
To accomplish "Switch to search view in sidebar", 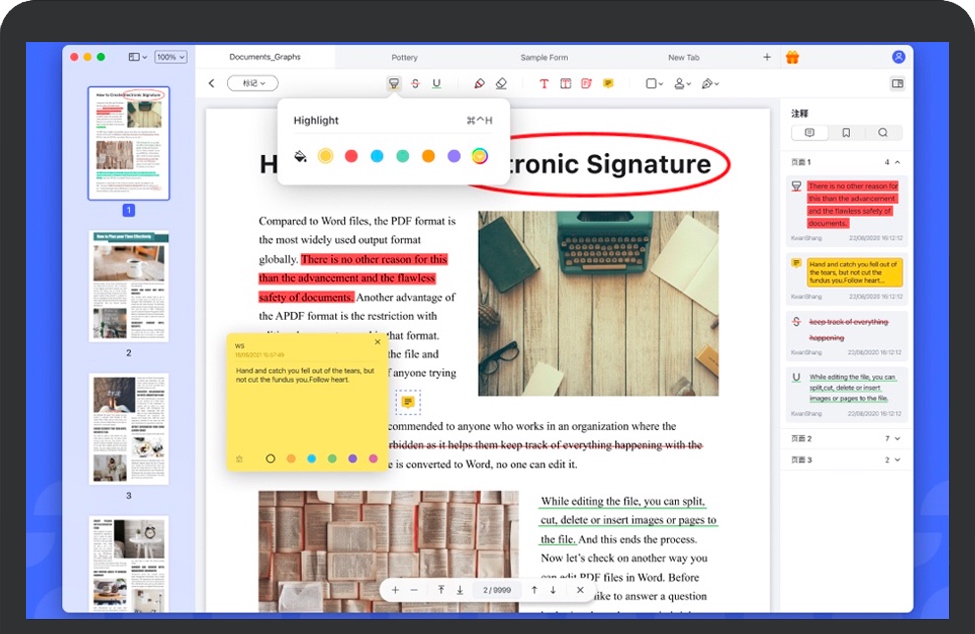I will click(x=883, y=132).
